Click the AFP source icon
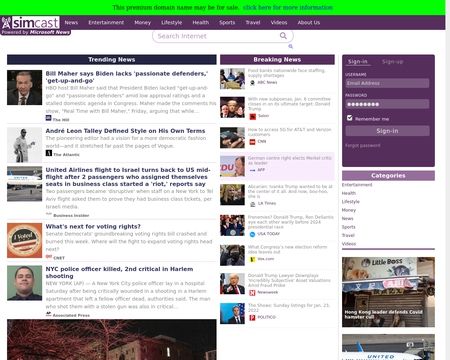 [x=252, y=170]
